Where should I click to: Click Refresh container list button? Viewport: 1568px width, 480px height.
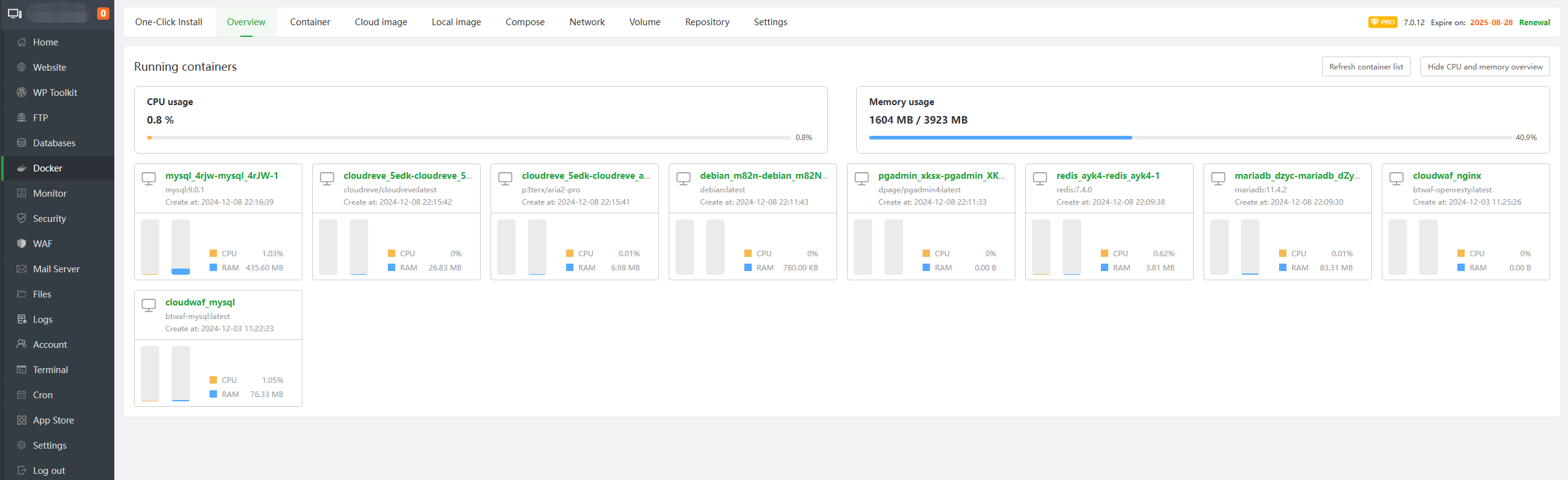[x=1366, y=66]
